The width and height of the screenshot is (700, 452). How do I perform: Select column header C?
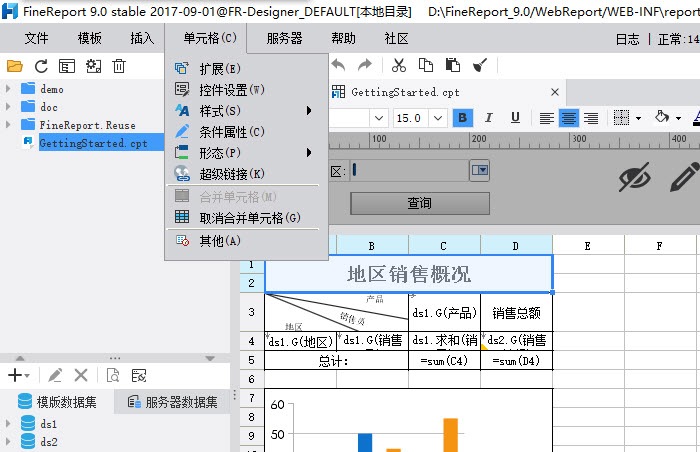pyautogui.click(x=444, y=246)
